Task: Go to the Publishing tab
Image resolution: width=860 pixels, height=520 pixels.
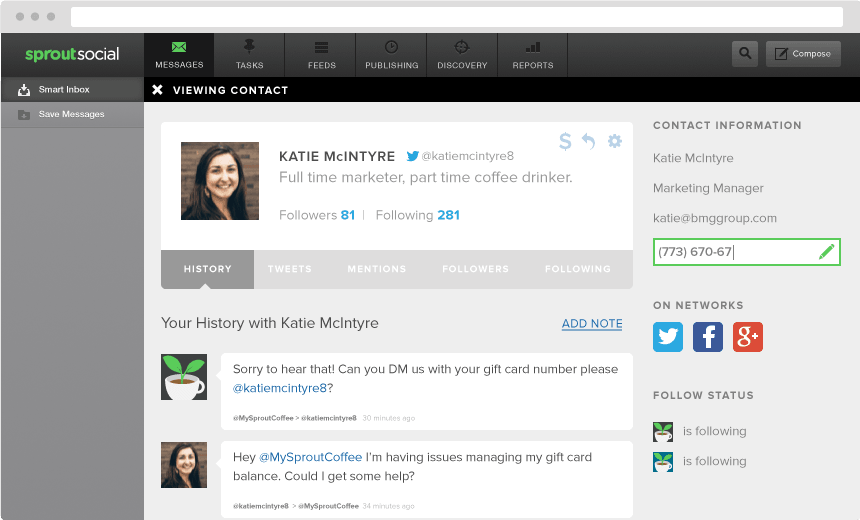Action: [x=392, y=55]
